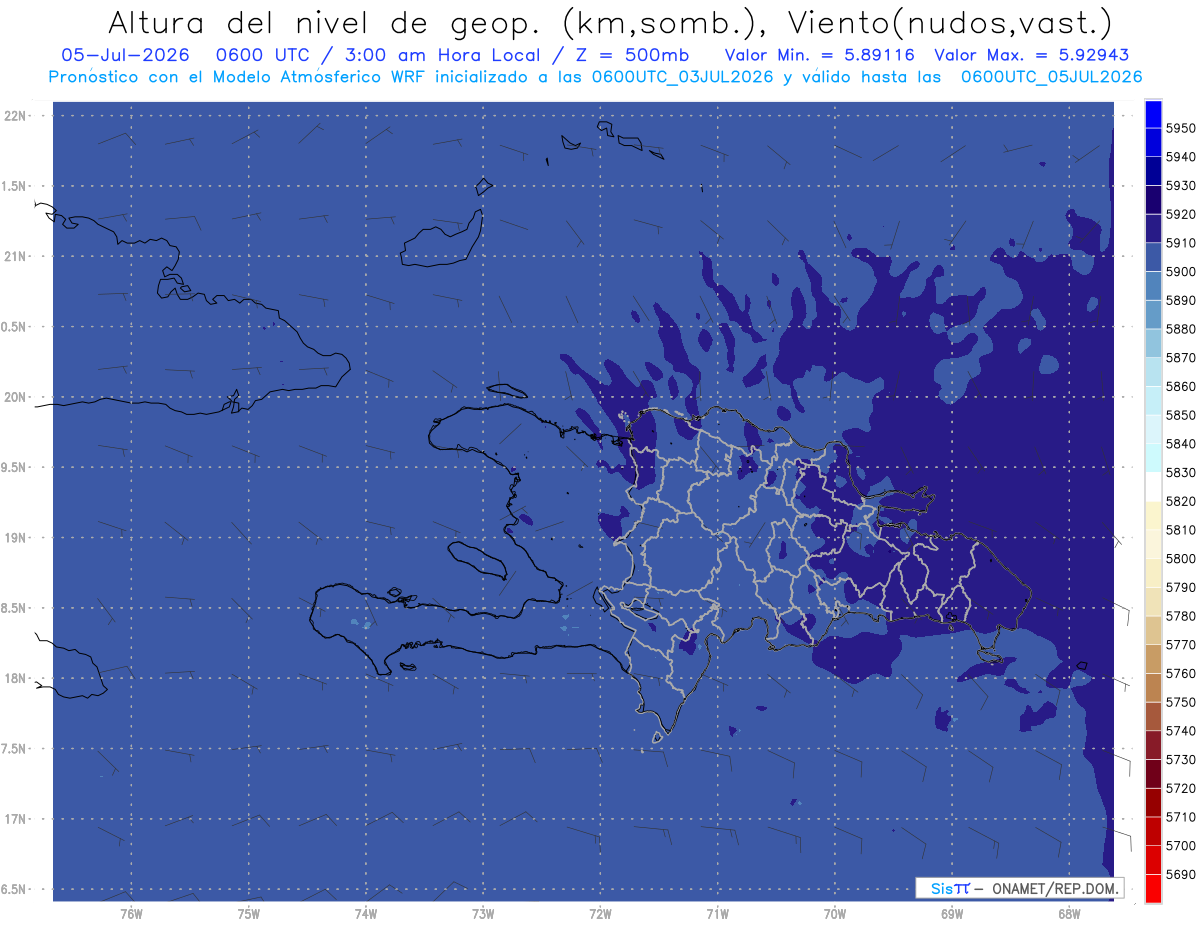Click the '68W' longitude label
This screenshot has height=927, width=1200.
(x=1068, y=912)
